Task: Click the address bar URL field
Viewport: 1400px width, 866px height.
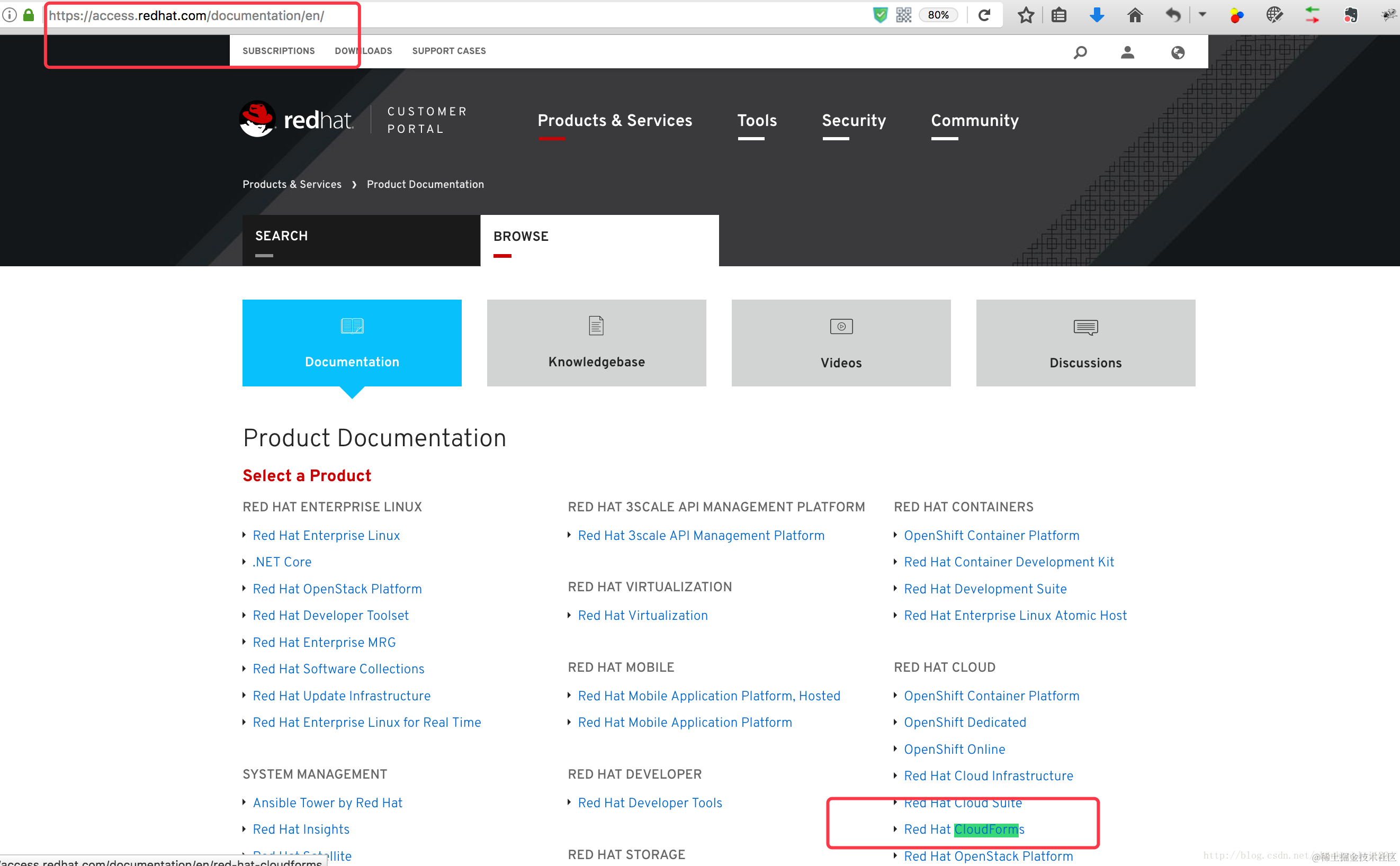Action: pos(458,15)
